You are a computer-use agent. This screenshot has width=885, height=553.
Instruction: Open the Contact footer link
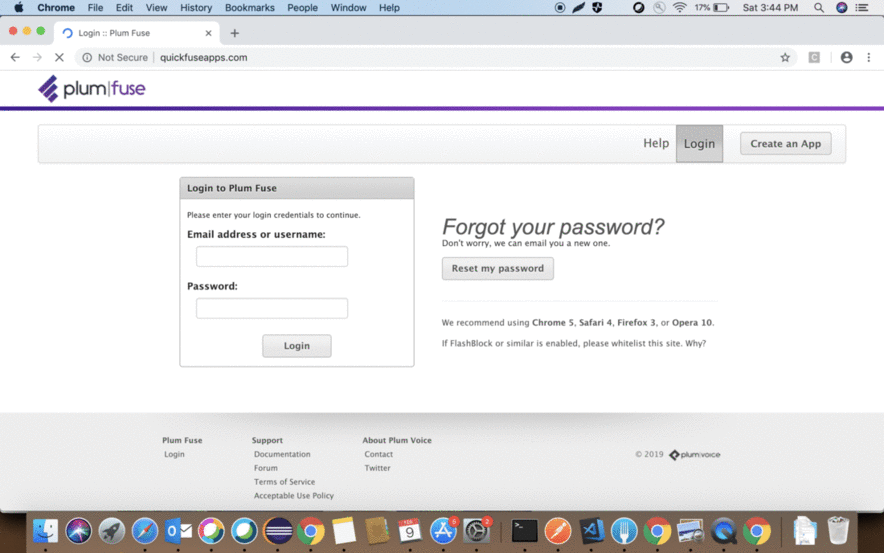point(379,454)
